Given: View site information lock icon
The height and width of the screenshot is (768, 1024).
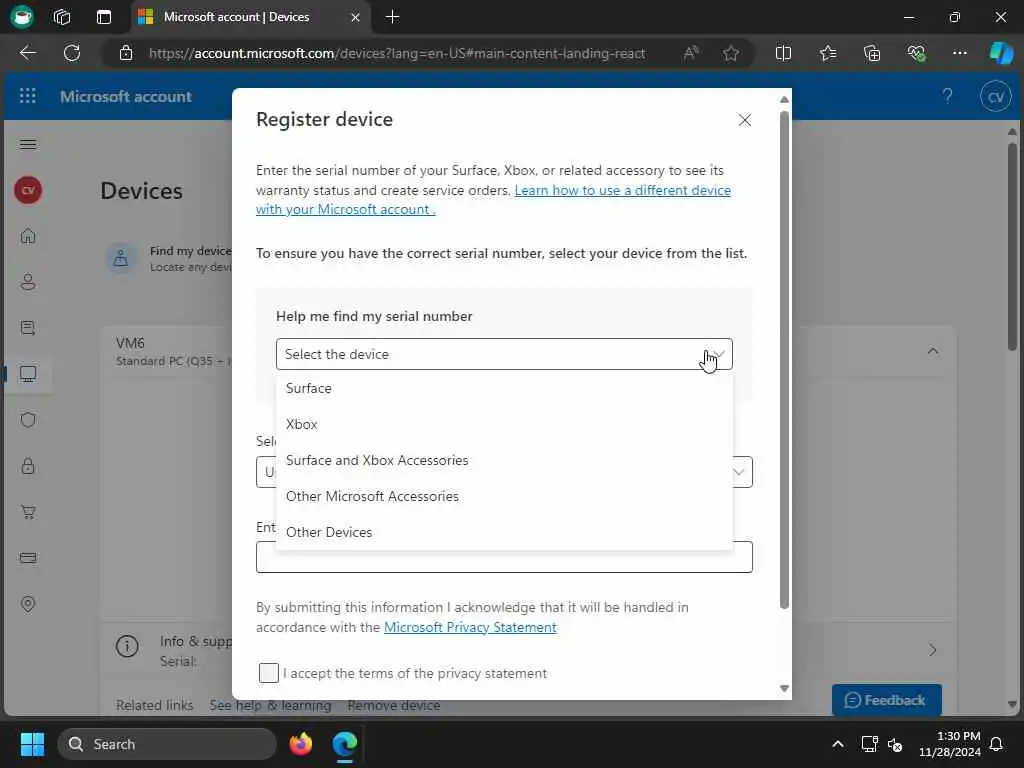Looking at the screenshot, I should 126,53.
